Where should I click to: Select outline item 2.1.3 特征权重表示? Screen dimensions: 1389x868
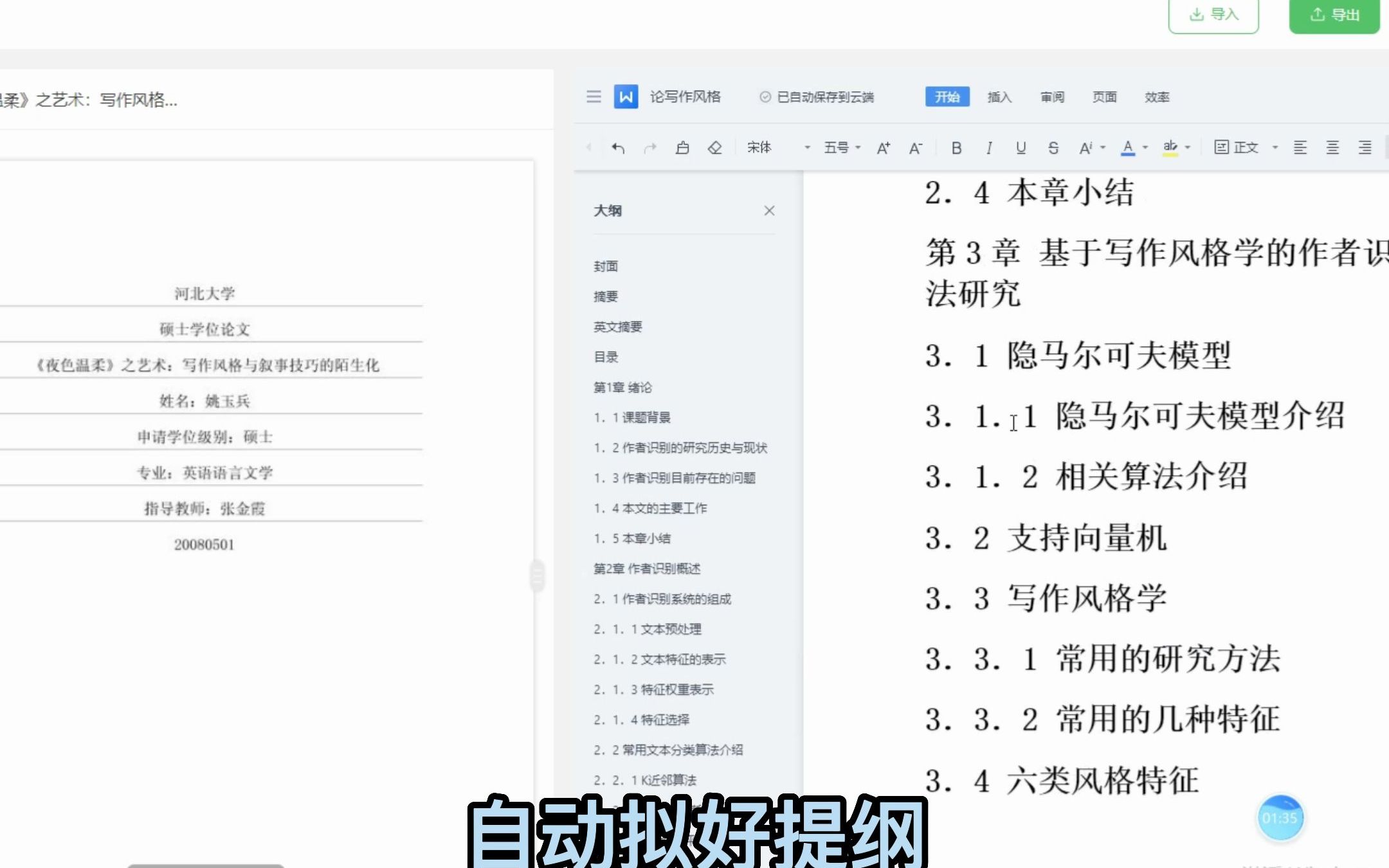point(653,689)
